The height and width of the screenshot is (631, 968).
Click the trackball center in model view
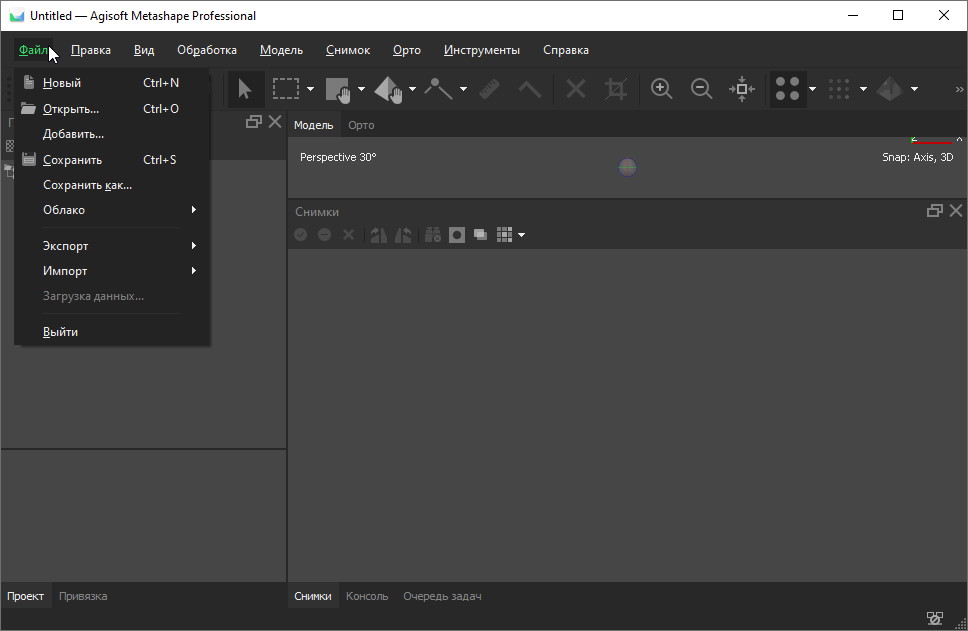[x=627, y=167]
